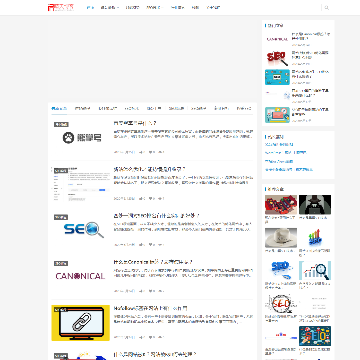
Task: Select the first blue home navigation link
Action: [90, 7]
